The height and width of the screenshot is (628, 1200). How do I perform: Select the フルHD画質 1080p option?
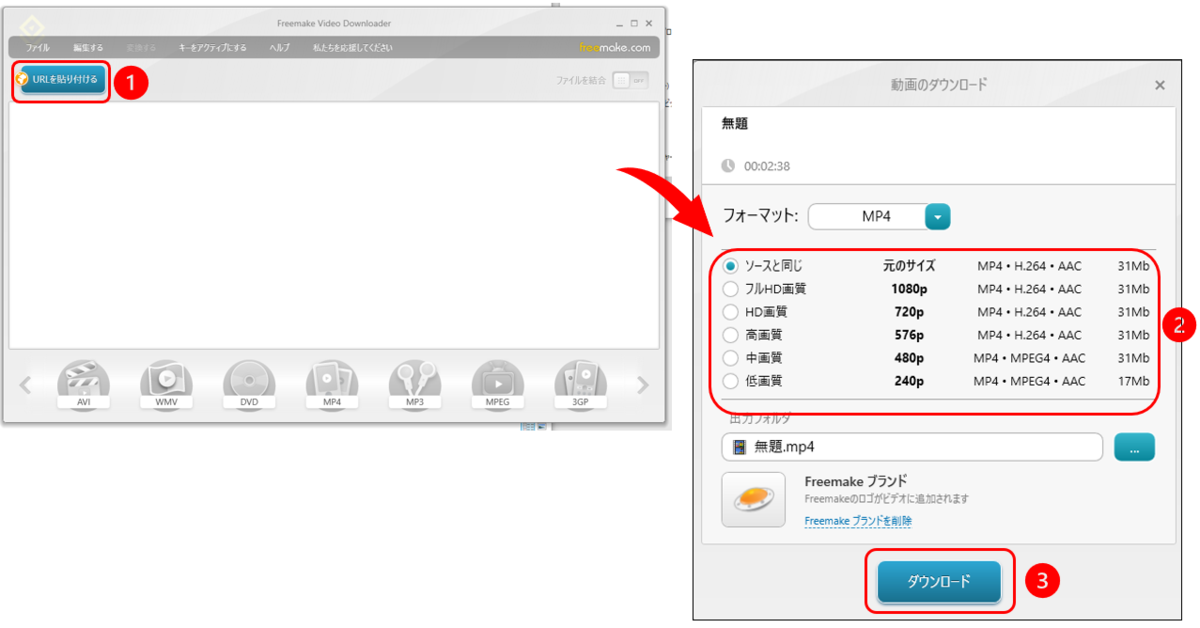point(731,289)
